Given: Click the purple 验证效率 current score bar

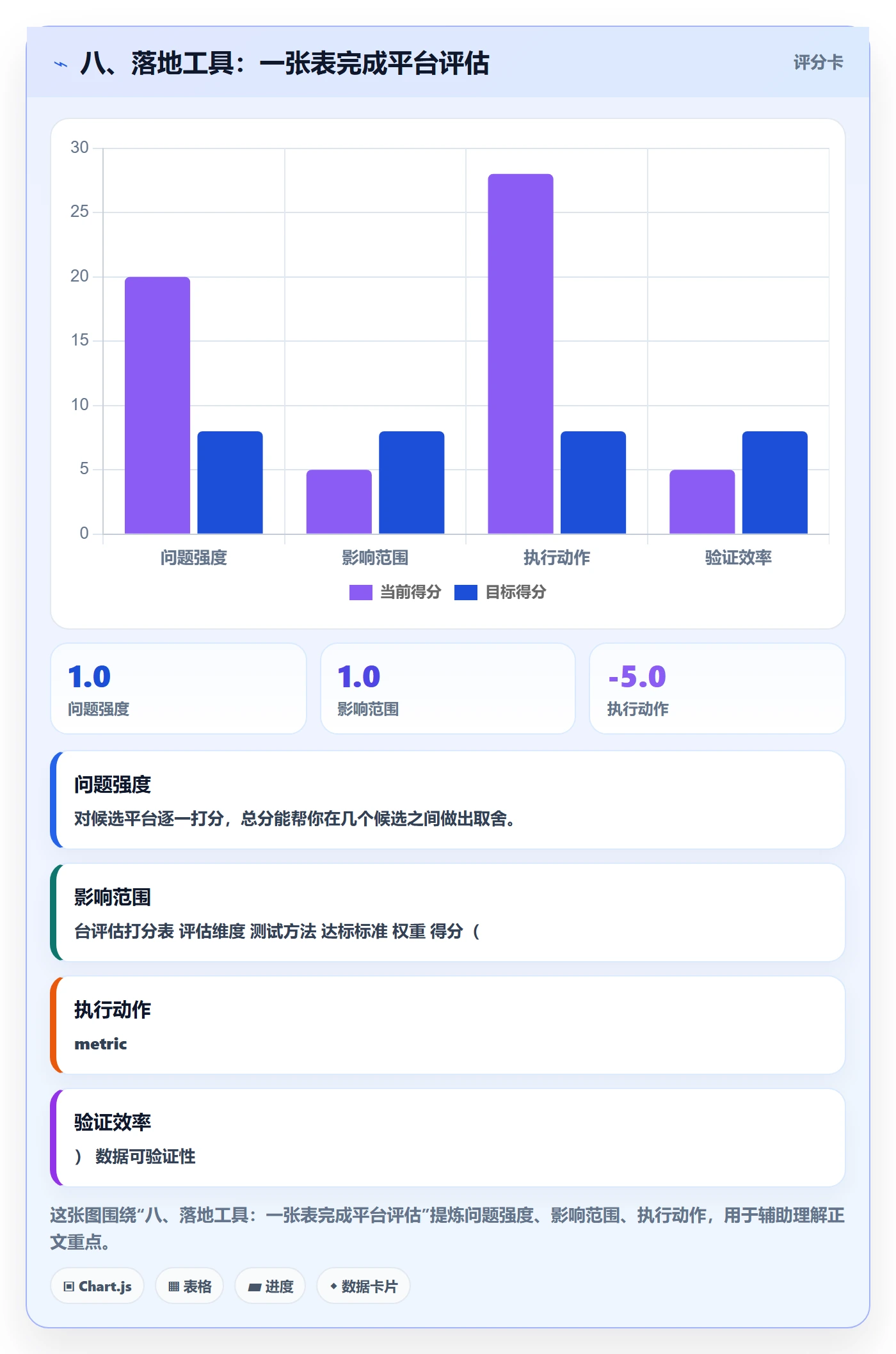Looking at the screenshot, I should pyautogui.click(x=702, y=502).
